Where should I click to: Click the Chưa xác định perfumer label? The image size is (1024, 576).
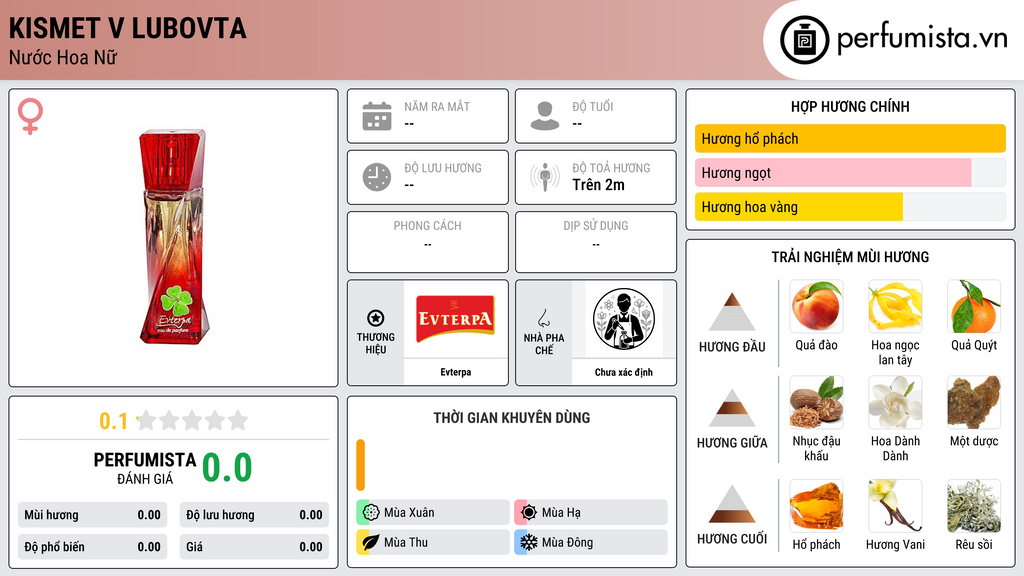(624, 372)
